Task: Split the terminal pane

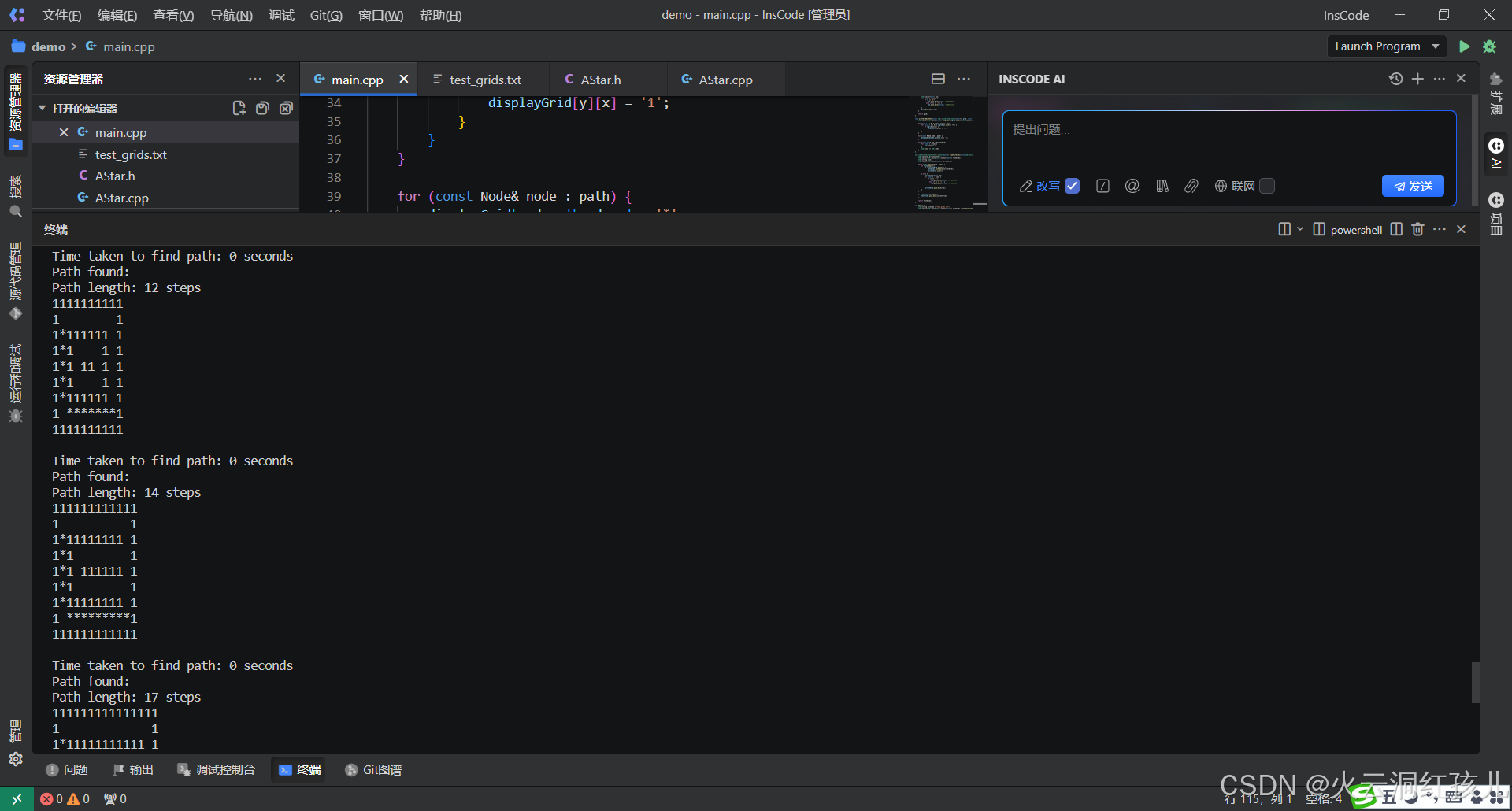Action: (1396, 229)
